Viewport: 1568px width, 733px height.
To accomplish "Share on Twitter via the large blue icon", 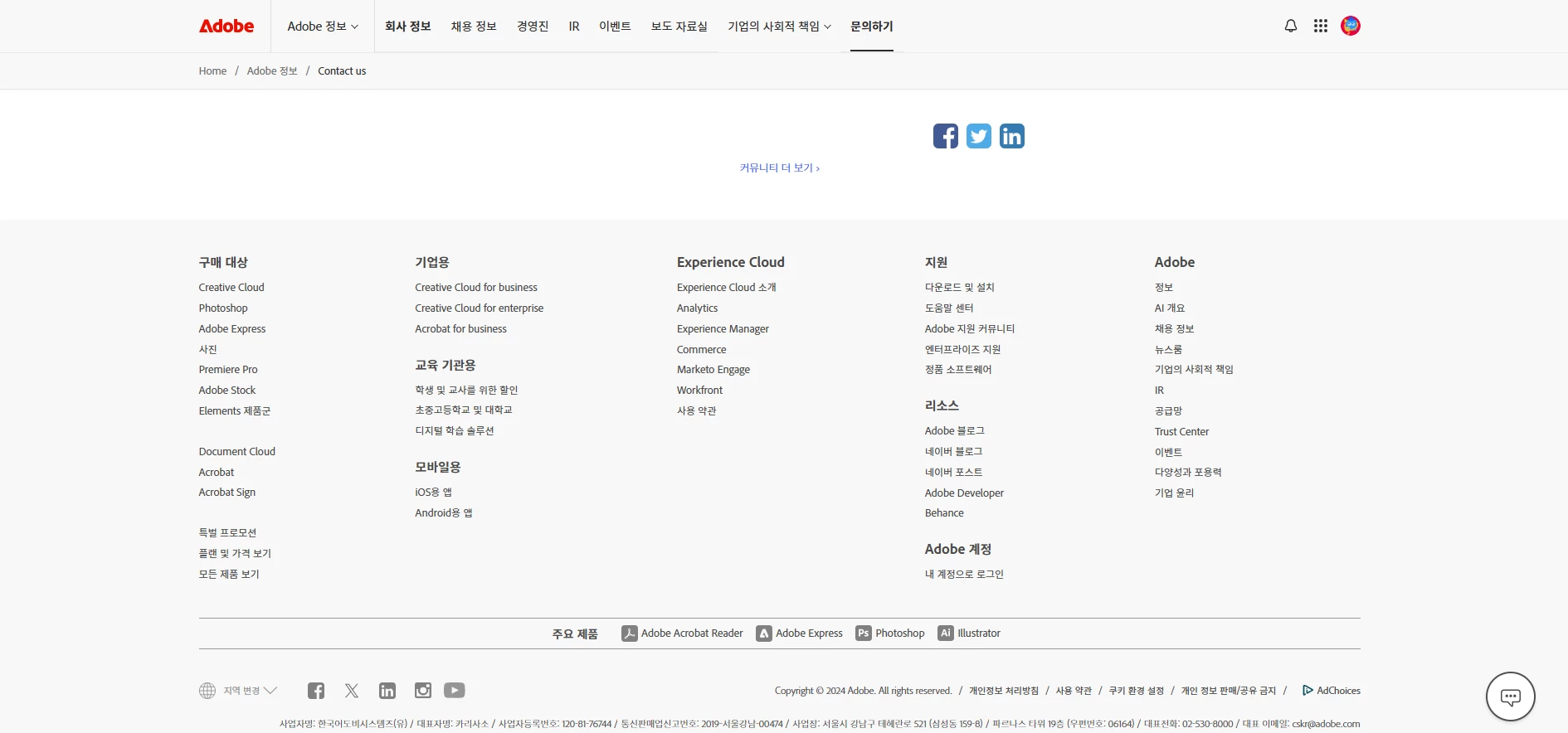I will point(979,136).
